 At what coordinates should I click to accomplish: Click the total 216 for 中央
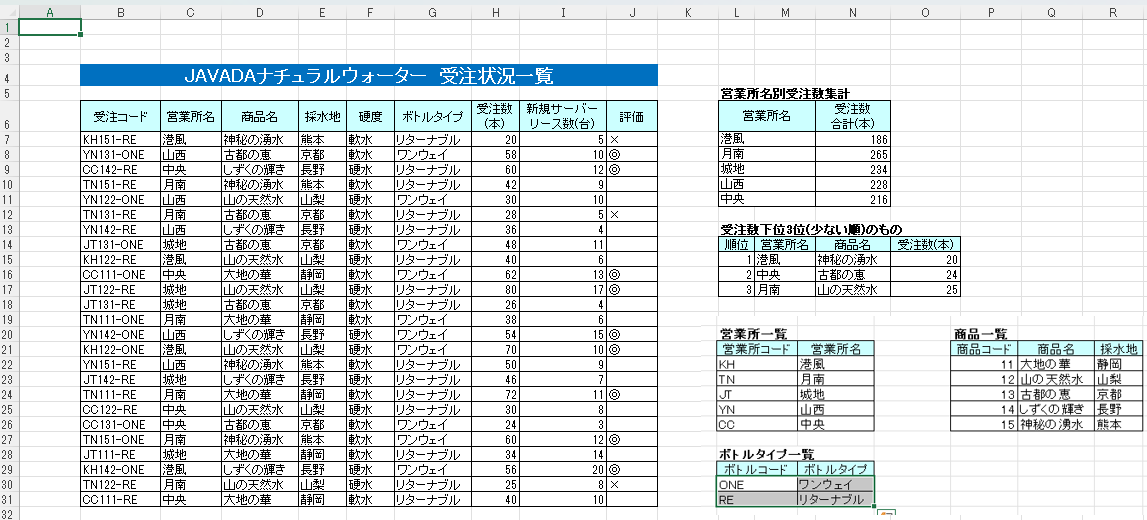click(852, 200)
